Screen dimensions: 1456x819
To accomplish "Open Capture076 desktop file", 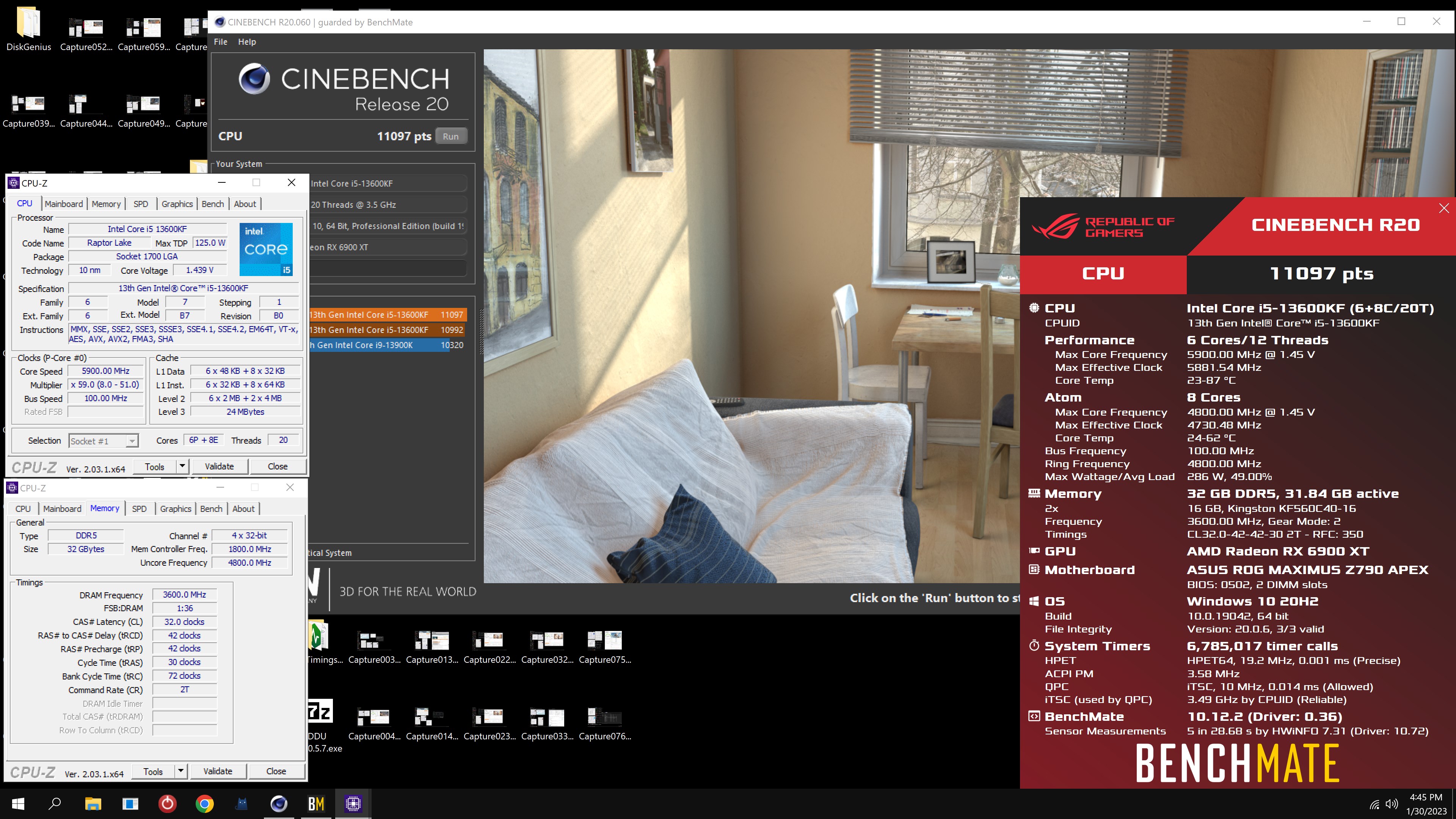I will point(605,724).
